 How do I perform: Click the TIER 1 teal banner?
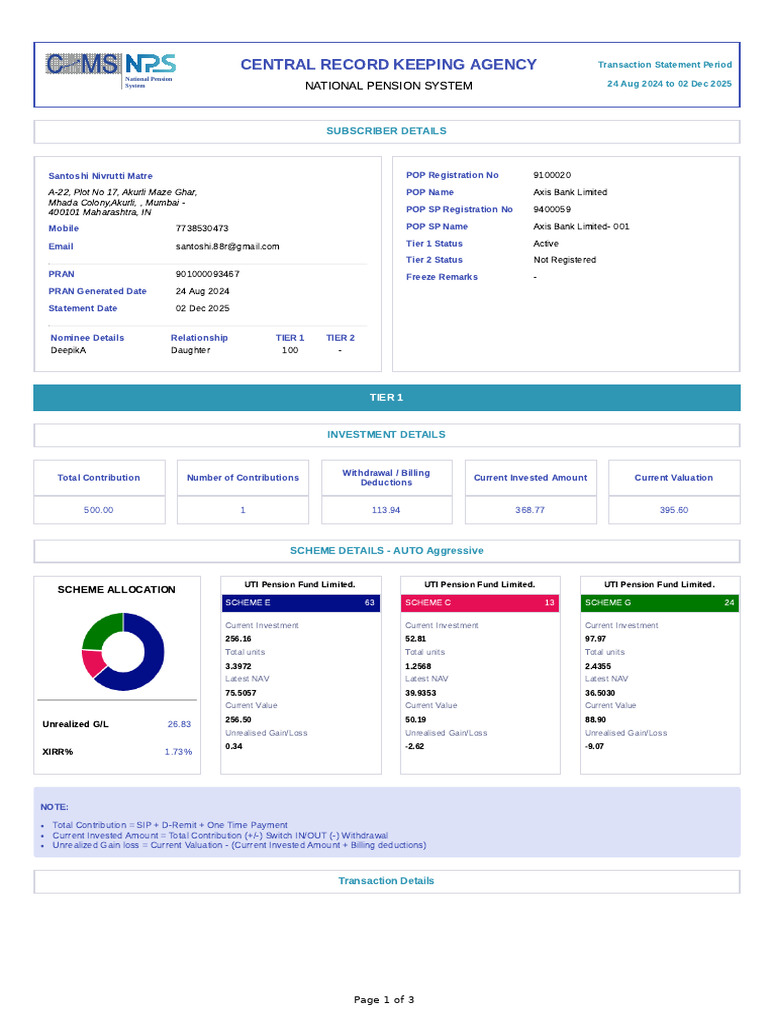387,398
